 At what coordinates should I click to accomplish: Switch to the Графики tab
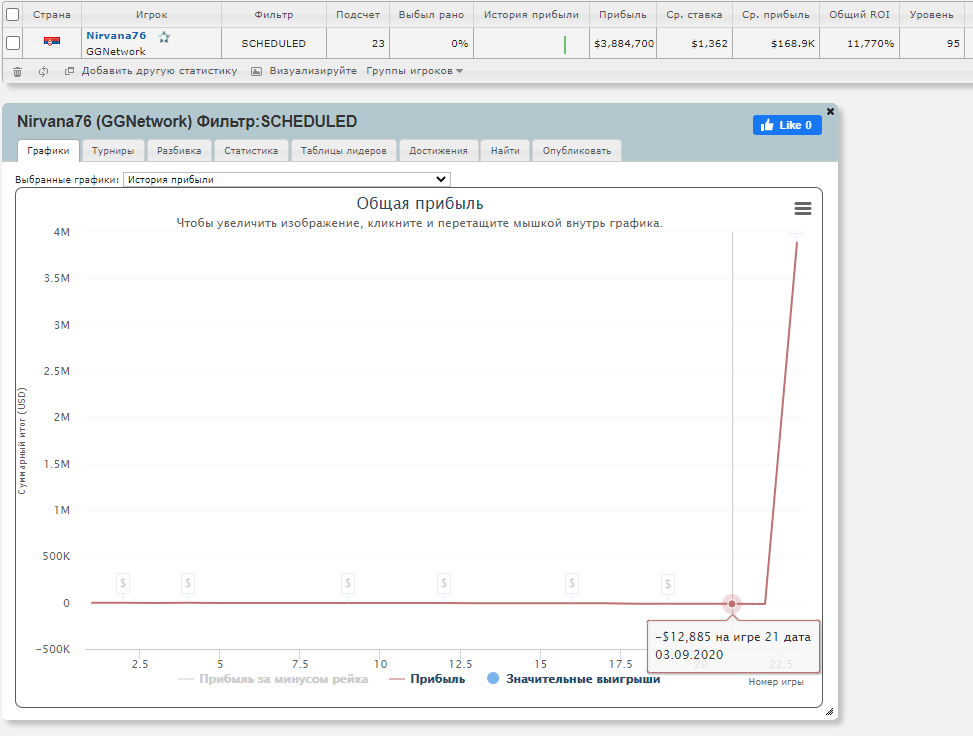pos(48,151)
